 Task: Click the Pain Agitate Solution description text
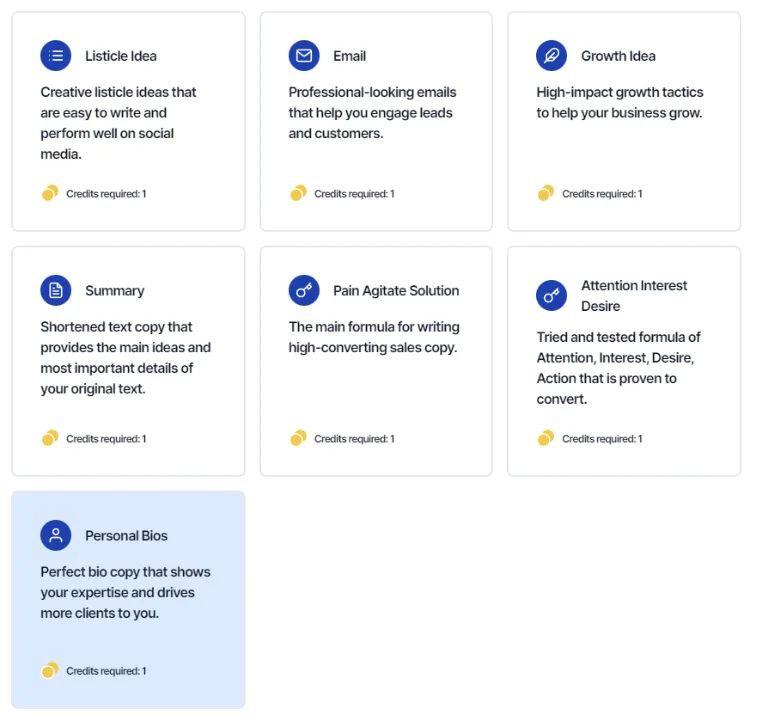tap(374, 337)
